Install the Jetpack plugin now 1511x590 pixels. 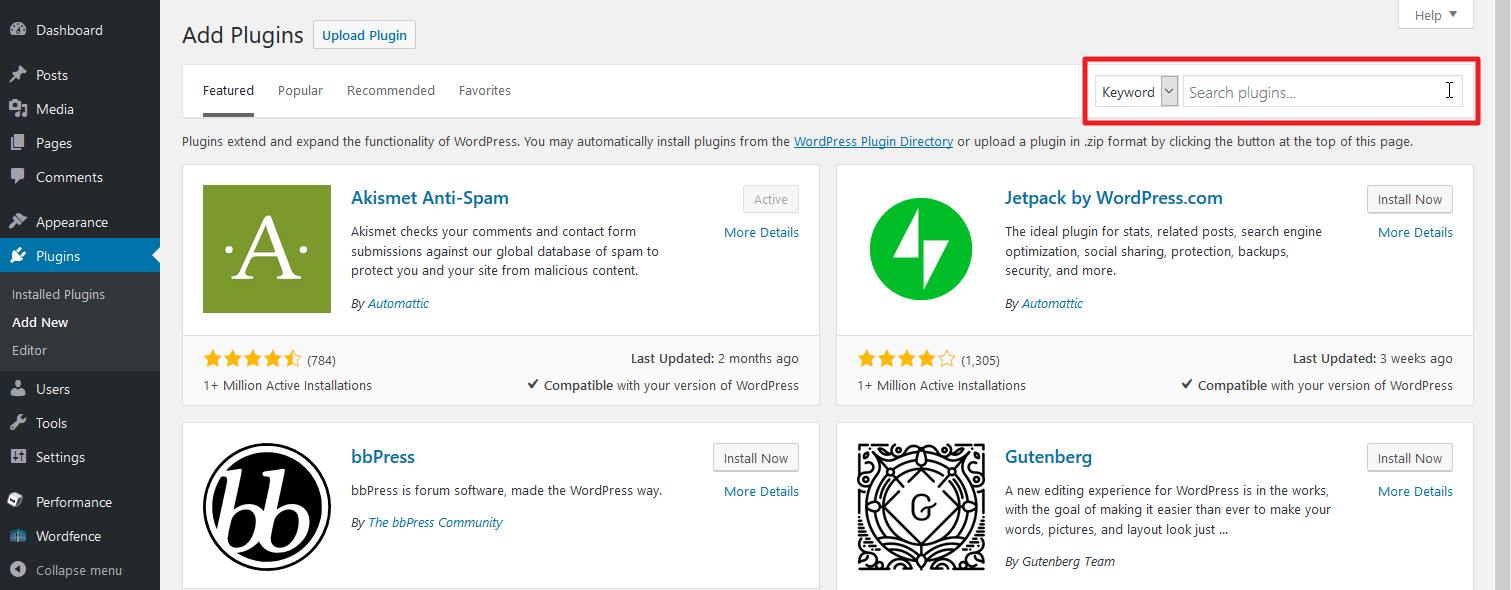tap(1409, 200)
